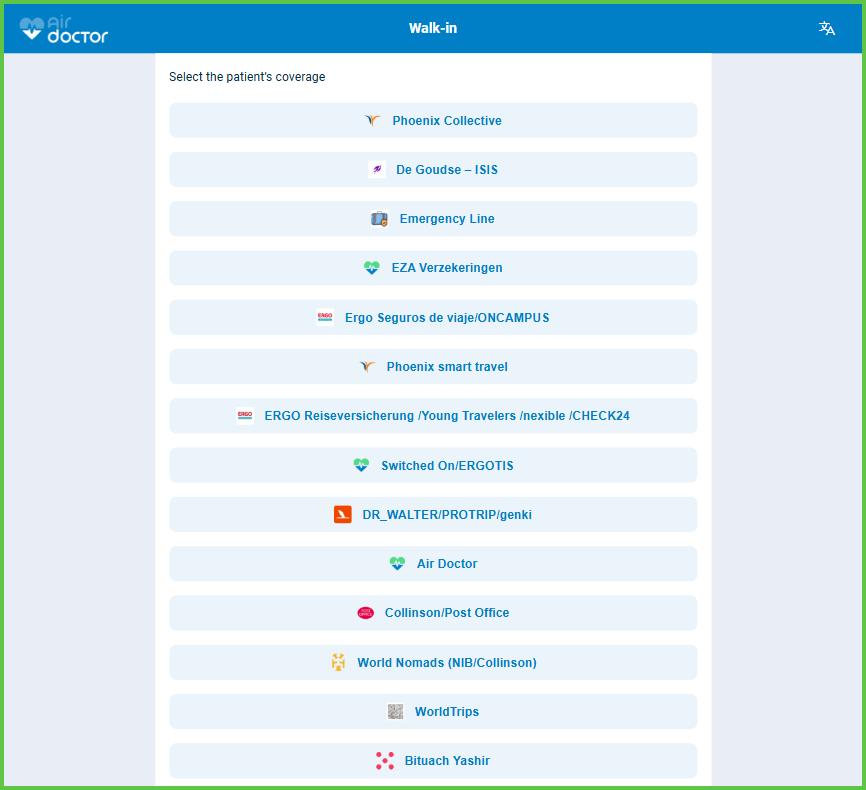Click the WorldTrips gray square logo
Screen dimensions: 866x790
pyautogui.click(x=395, y=712)
